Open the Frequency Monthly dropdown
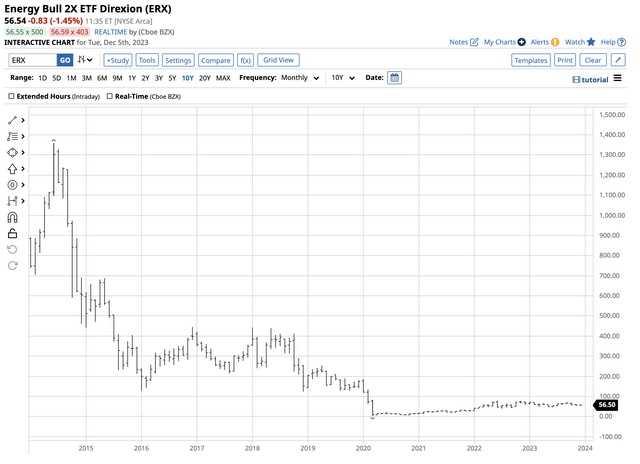The height and width of the screenshot is (464, 640). click(300, 78)
